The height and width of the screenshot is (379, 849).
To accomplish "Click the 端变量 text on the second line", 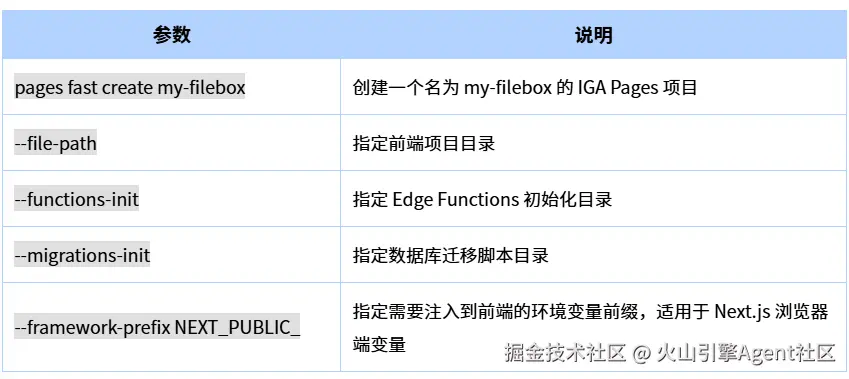I will coord(379,344).
